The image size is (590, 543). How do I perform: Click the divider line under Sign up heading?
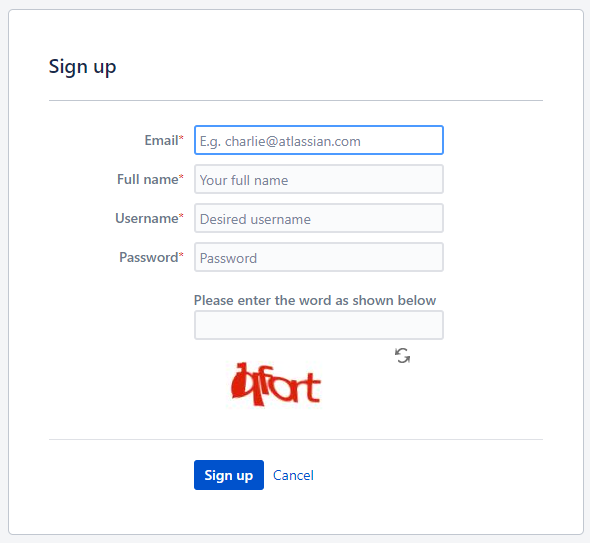pos(296,100)
